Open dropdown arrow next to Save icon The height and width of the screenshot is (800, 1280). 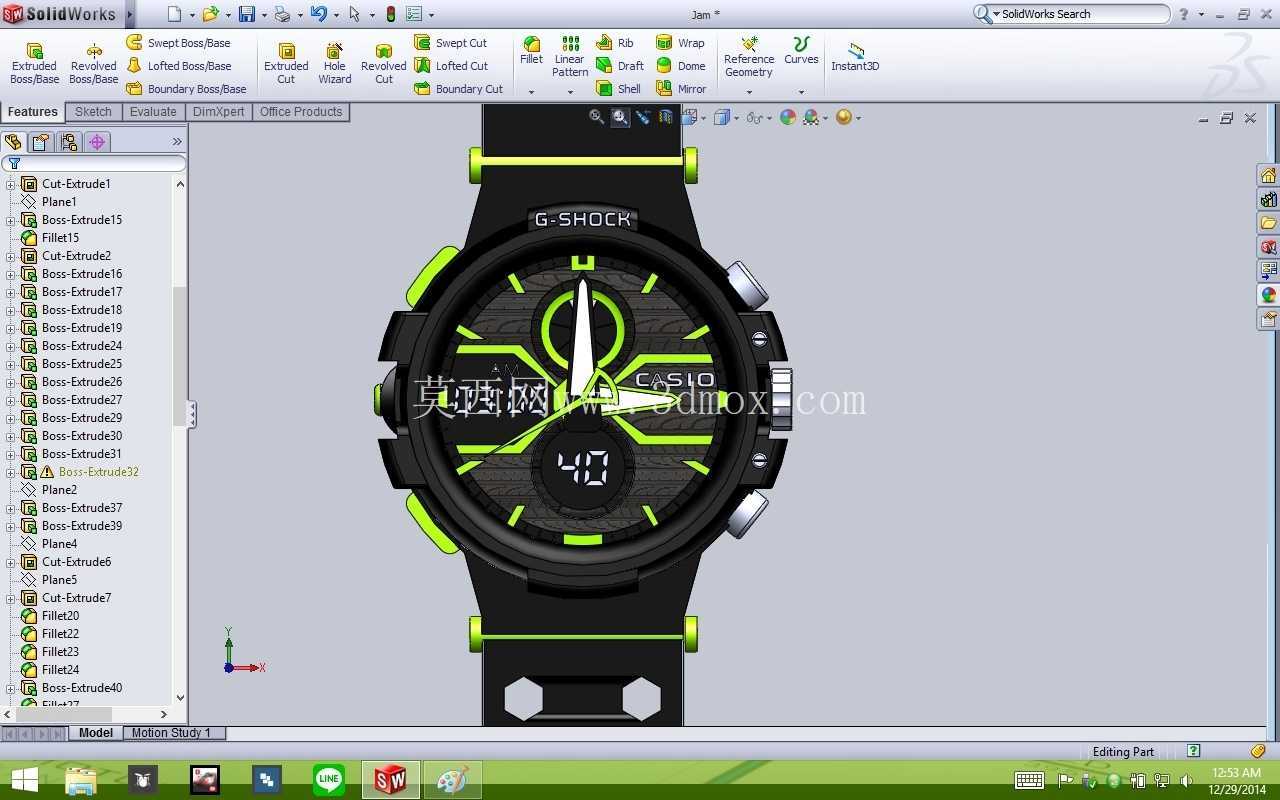[x=264, y=15]
